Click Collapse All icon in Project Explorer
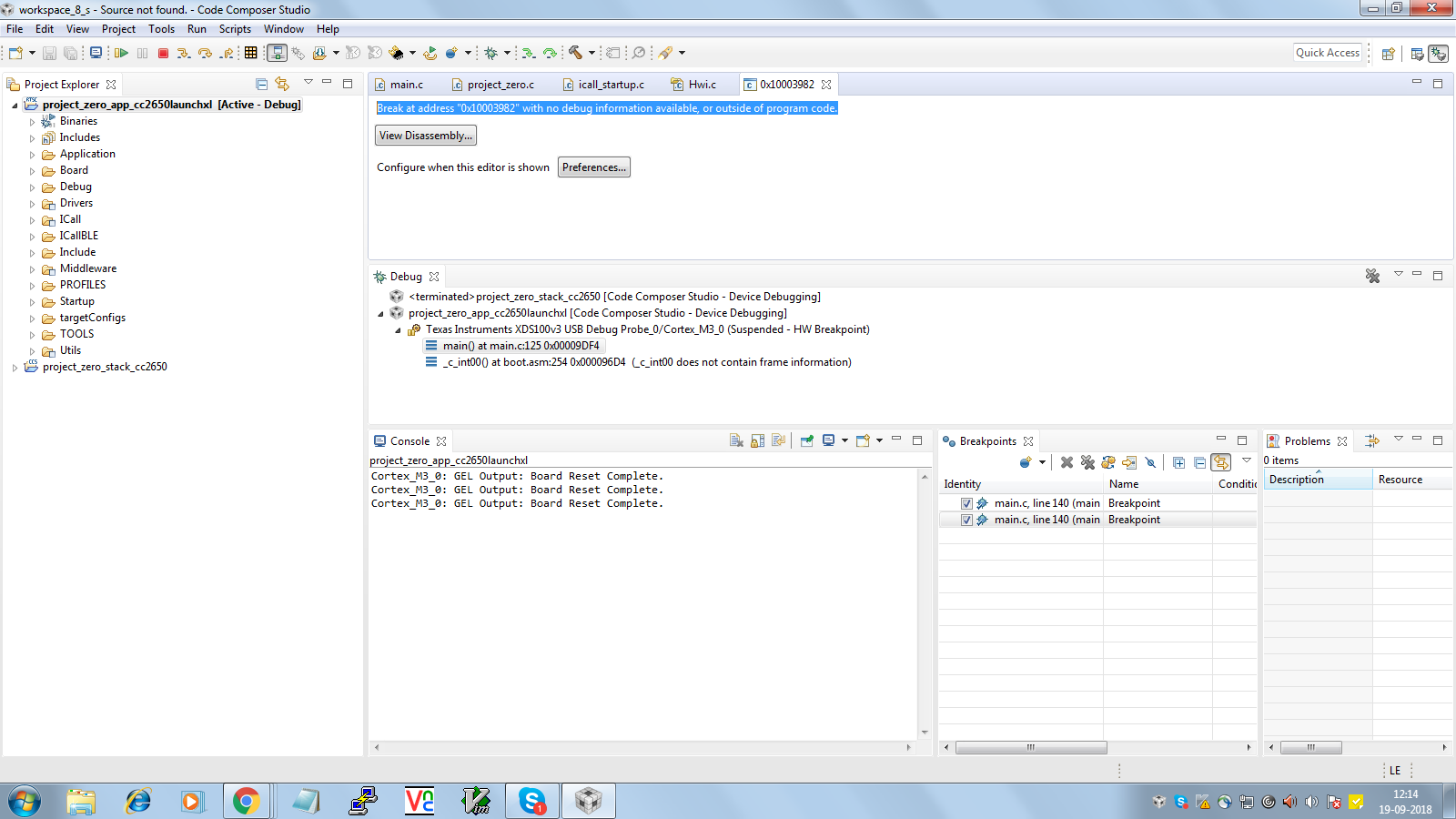This screenshot has width=1456, height=819. click(261, 84)
